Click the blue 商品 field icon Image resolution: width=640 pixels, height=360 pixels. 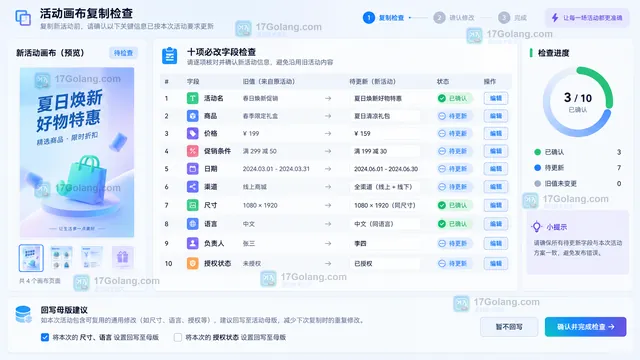tap(192, 116)
